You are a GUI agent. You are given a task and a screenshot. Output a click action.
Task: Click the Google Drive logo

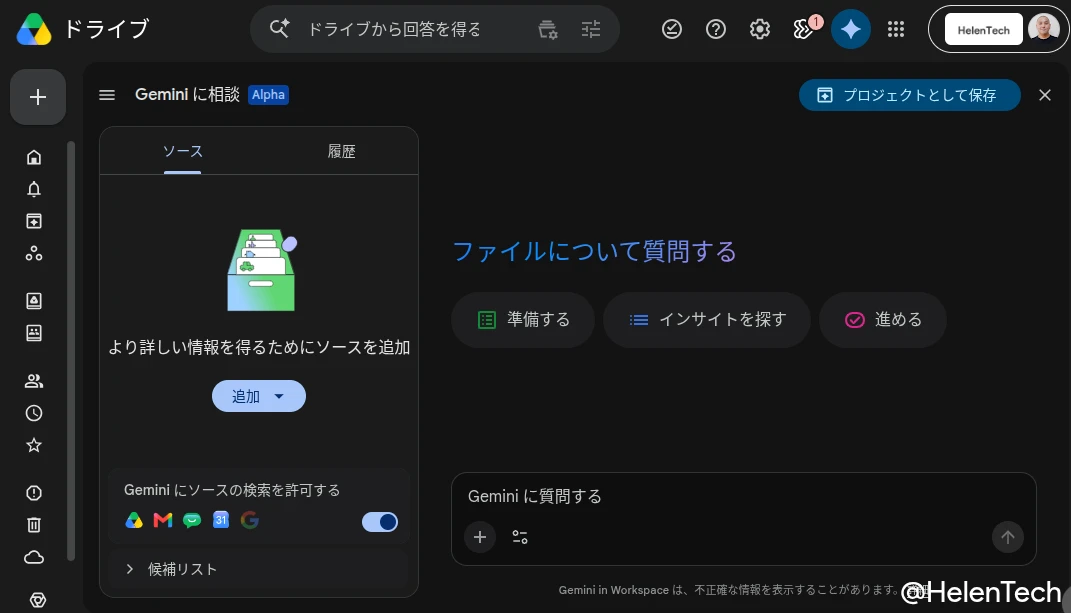(34, 29)
